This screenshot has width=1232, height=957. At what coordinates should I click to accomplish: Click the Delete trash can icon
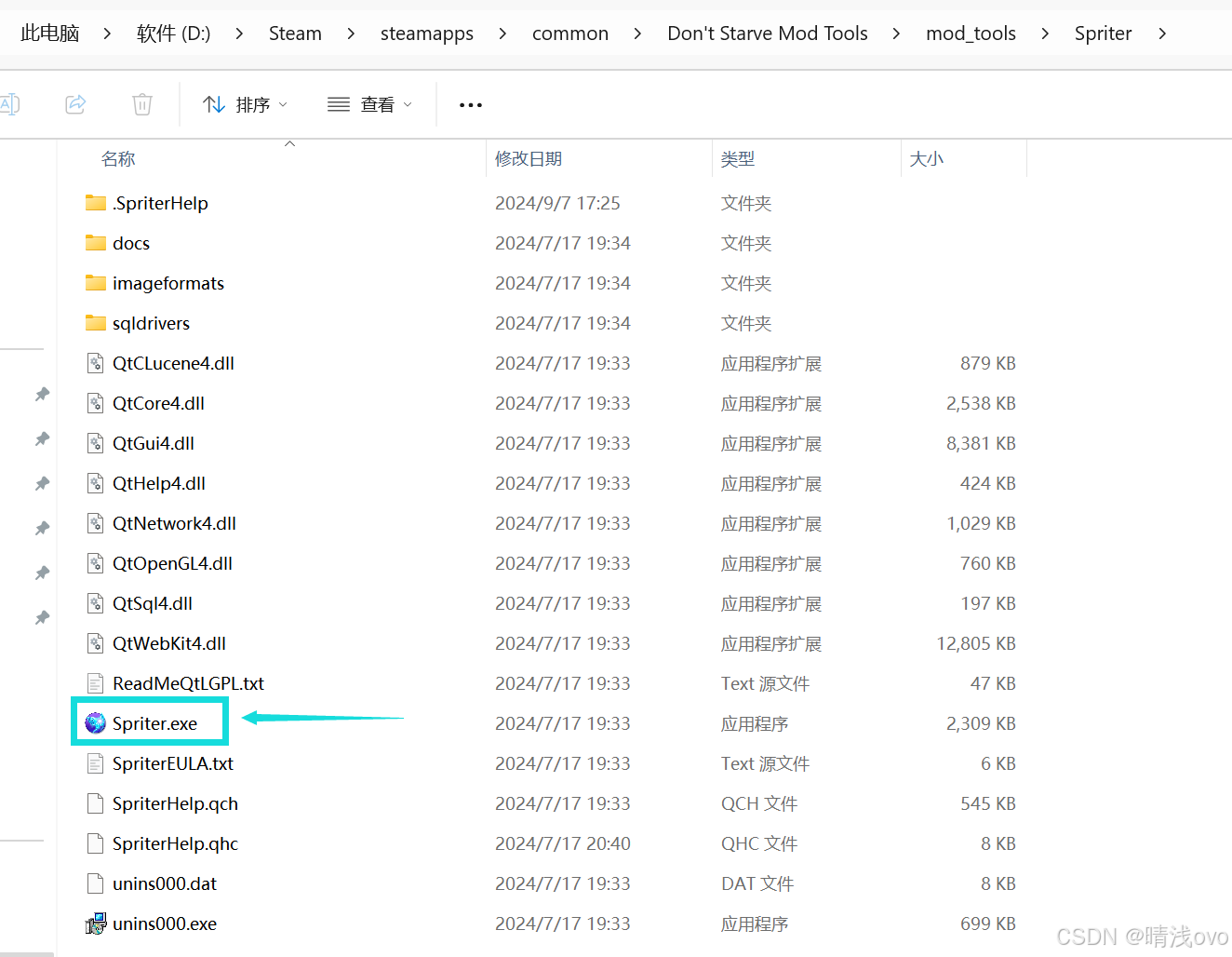142,104
